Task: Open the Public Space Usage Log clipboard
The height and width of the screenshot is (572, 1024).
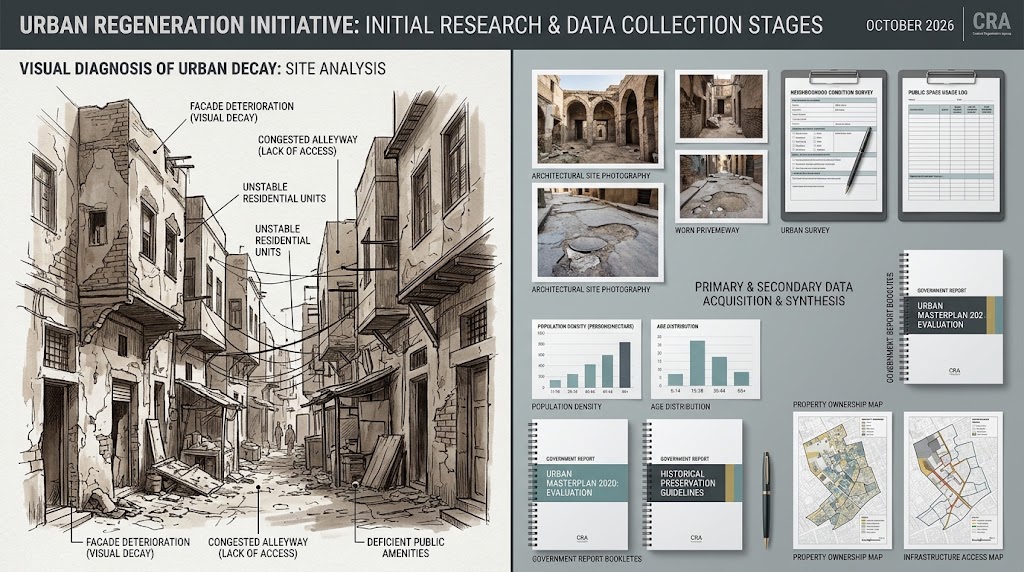Action: pos(951,145)
